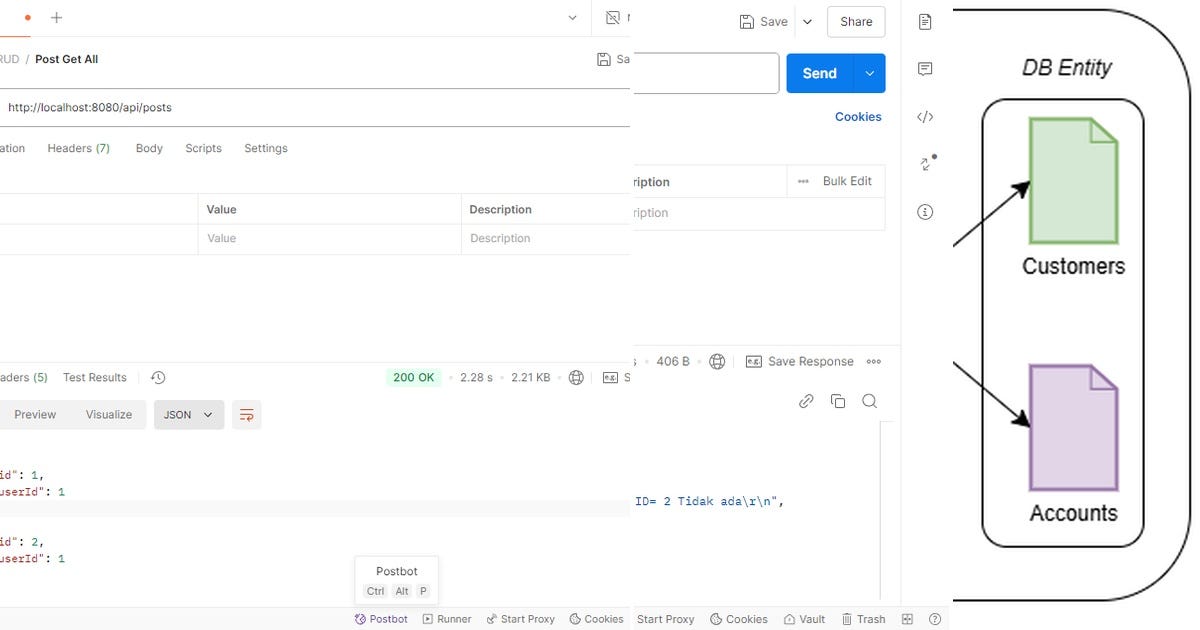Open the Comments panel

pos(925,69)
